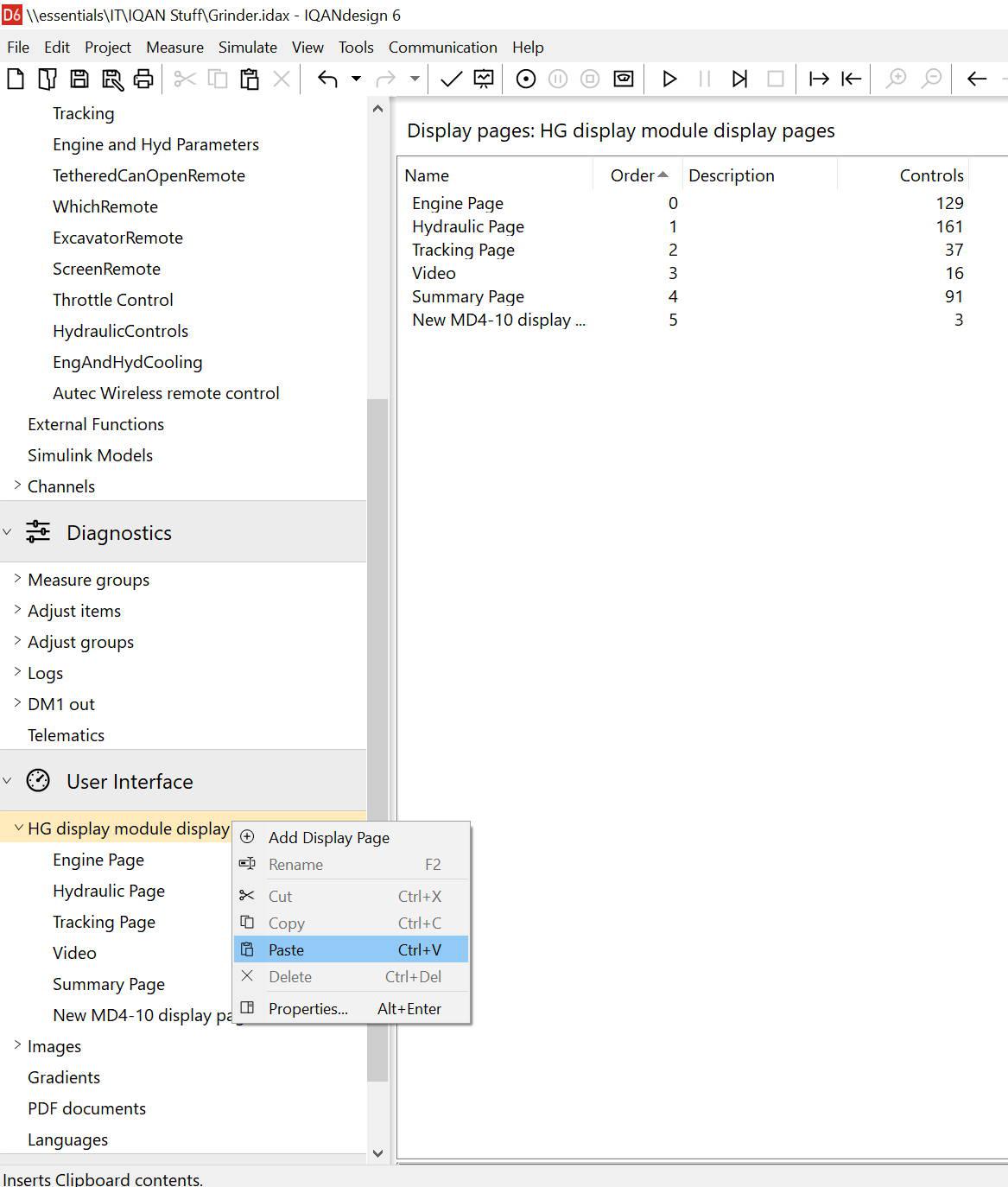Screen dimensions: 1008x1187
Task: Expand the Adjust groups node
Action: (17, 641)
